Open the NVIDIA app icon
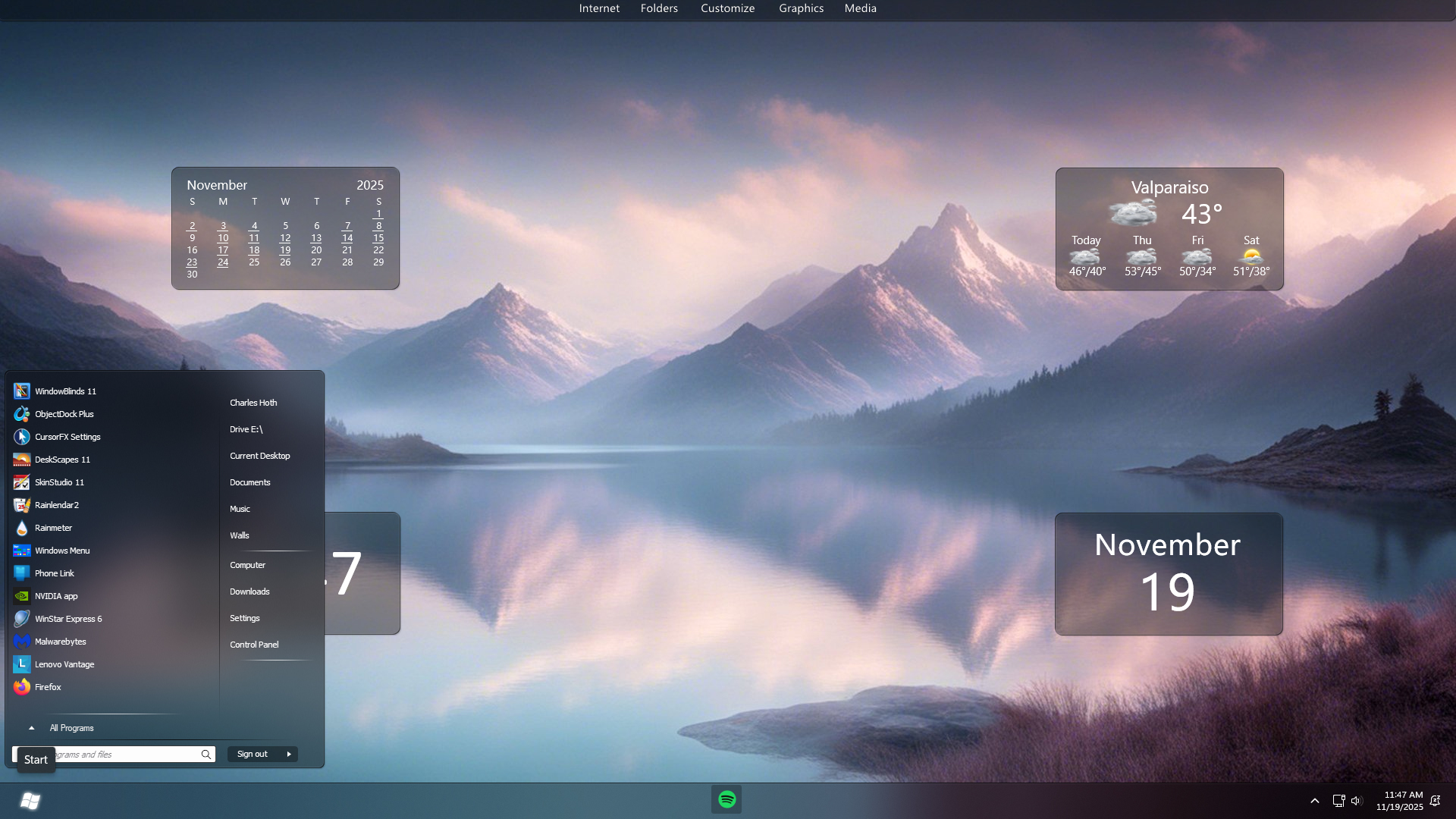Screen dimensions: 1456x819 (x=21, y=596)
